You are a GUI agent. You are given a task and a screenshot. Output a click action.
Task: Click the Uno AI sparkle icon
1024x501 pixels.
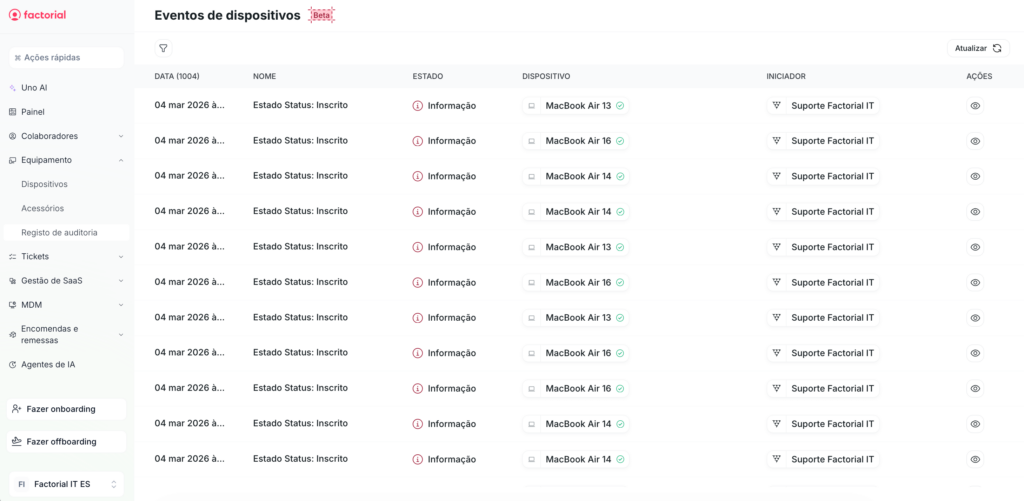click(12, 88)
